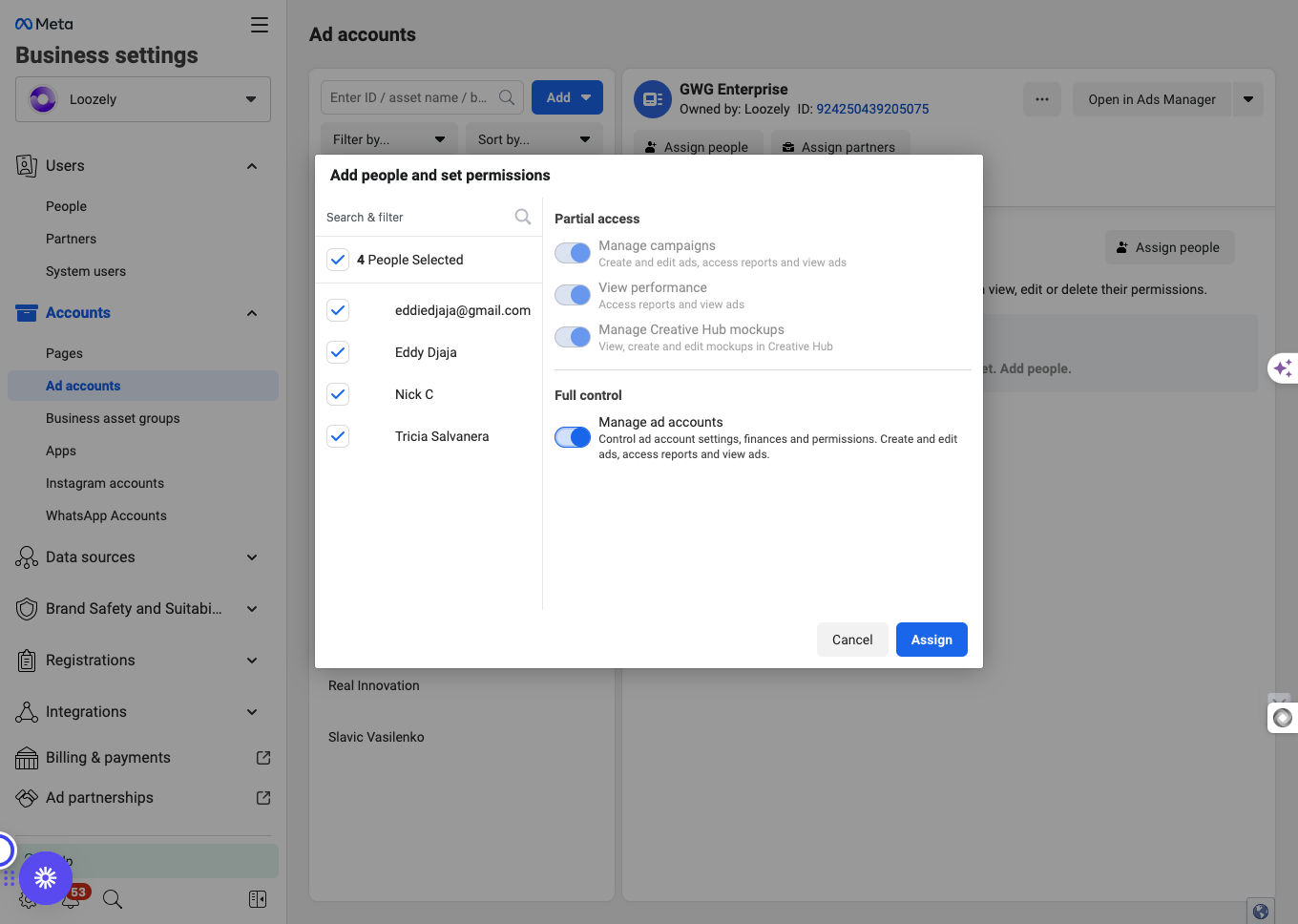Toggle the sidebar collapse panel icon
This screenshot has width=1298, height=924.
coord(258,899)
